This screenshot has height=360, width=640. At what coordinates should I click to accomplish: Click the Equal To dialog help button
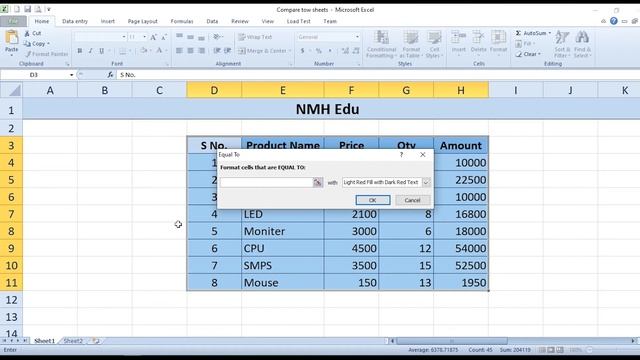point(401,155)
